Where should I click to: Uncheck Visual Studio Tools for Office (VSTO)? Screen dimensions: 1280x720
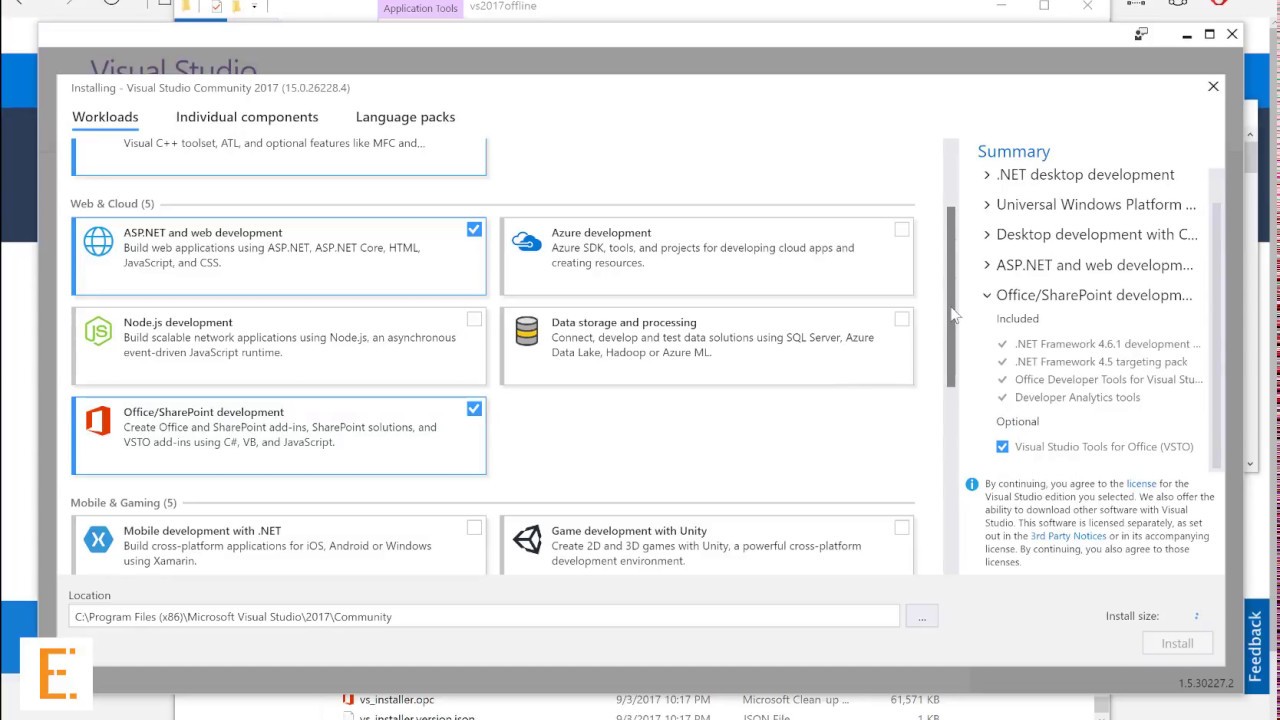(x=1002, y=447)
